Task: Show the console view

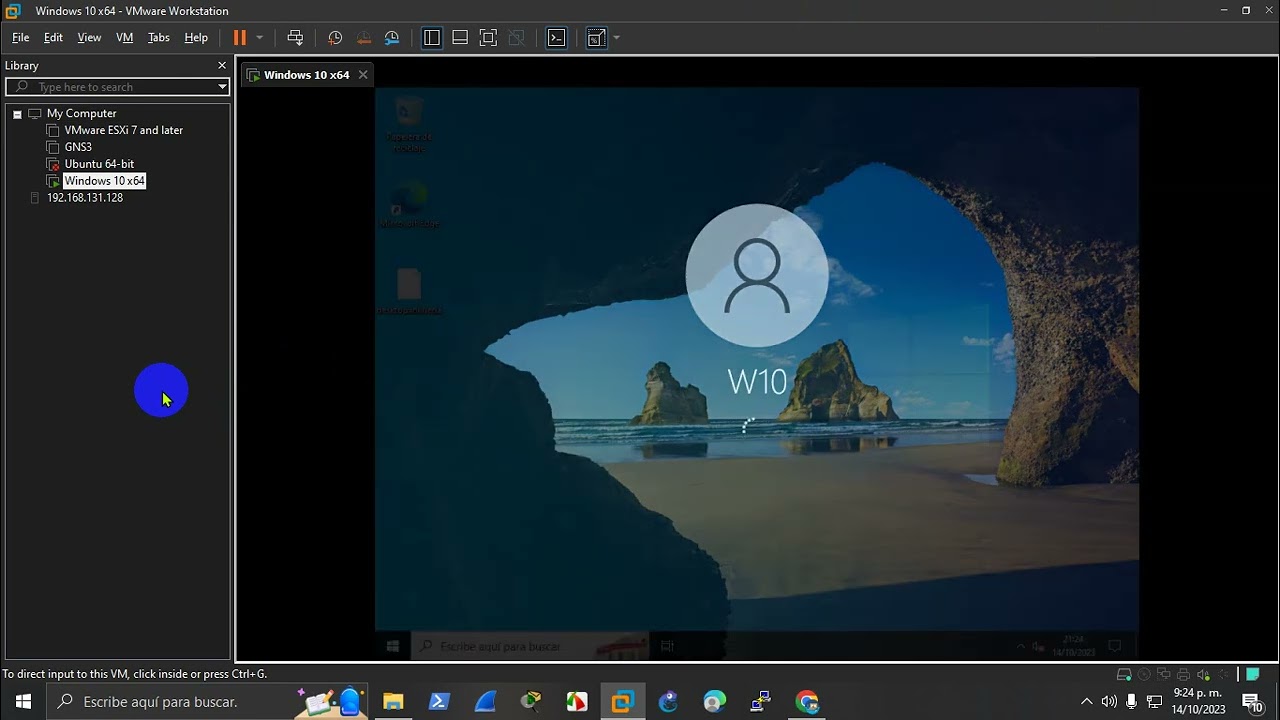Action: click(557, 38)
